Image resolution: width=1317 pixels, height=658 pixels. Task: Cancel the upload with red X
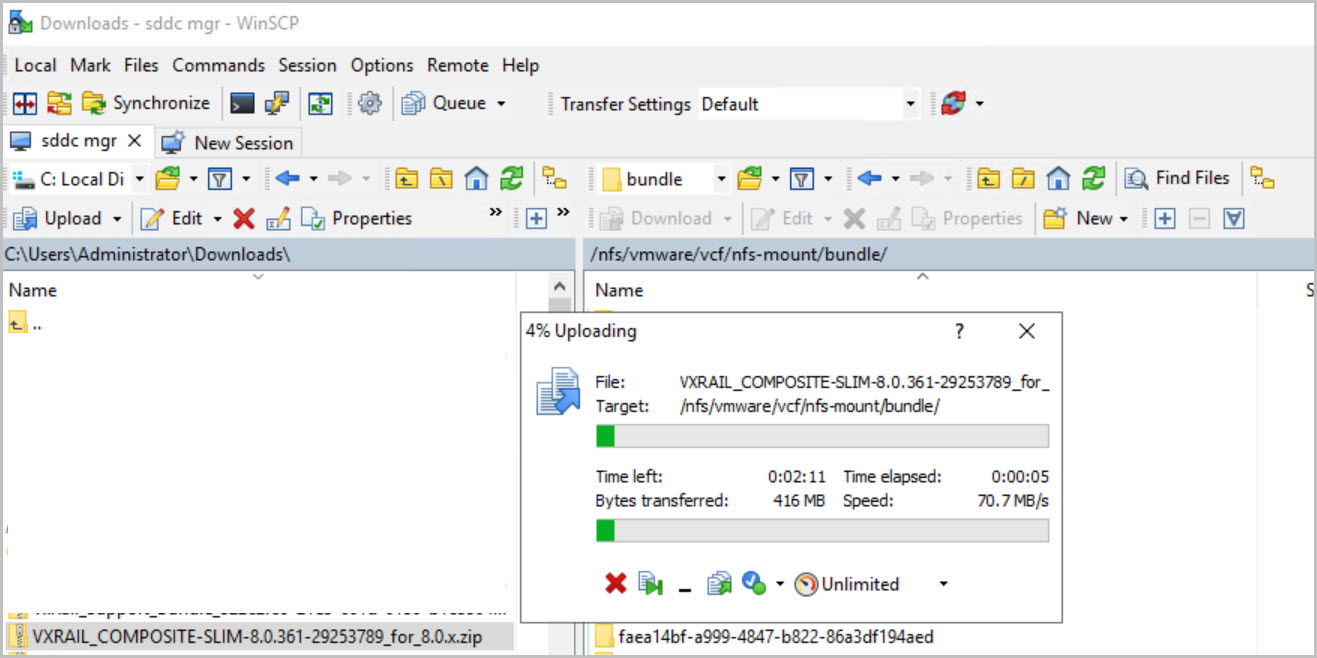(x=616, y=584)
